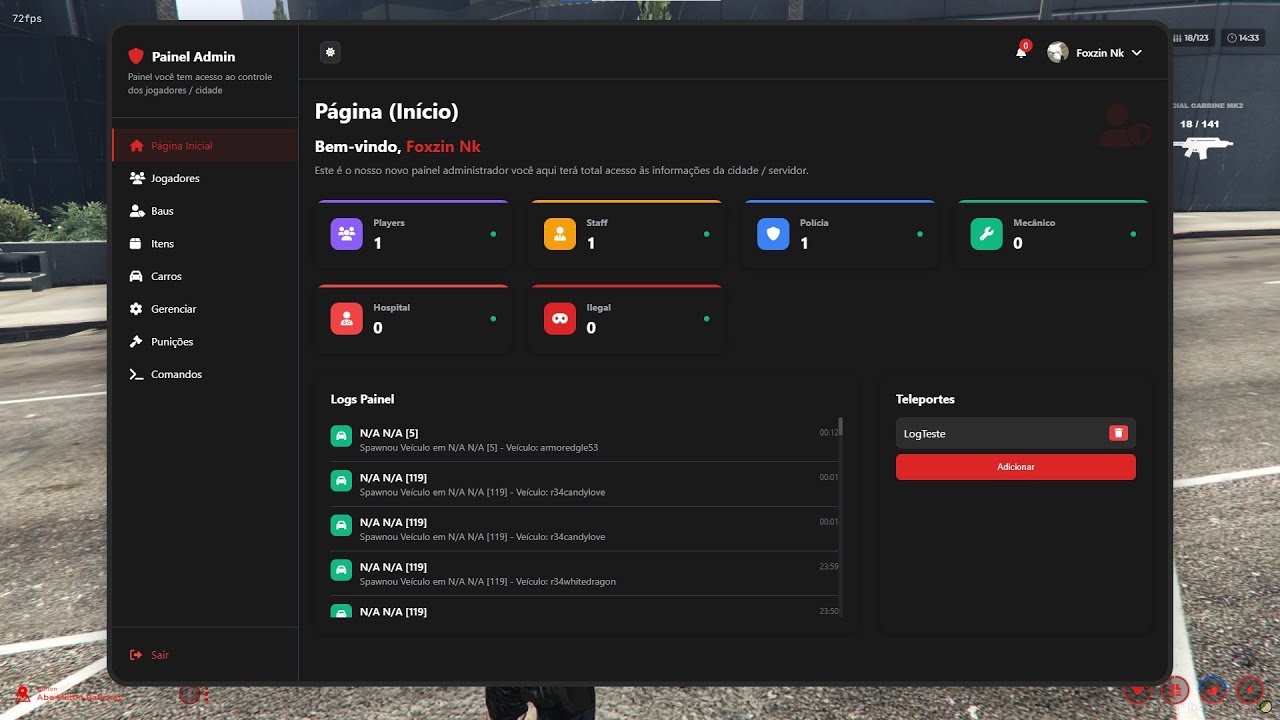Image resolution: width=1280 pixels, height=720 pixels.
Task: Click the Logs Painel scrollbar
Action: point(841,426)
